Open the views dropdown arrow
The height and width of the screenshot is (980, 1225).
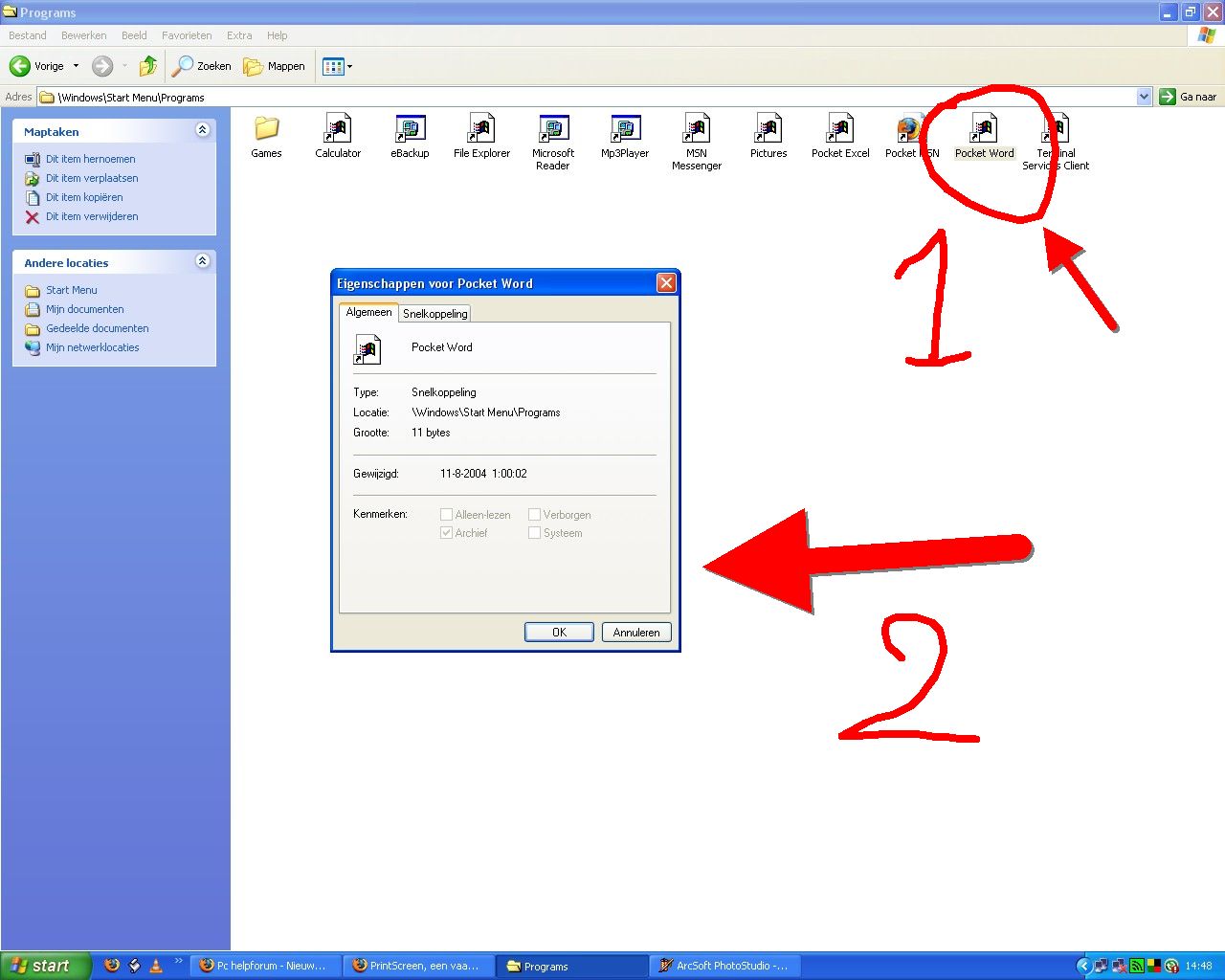[x=349, y=66]
